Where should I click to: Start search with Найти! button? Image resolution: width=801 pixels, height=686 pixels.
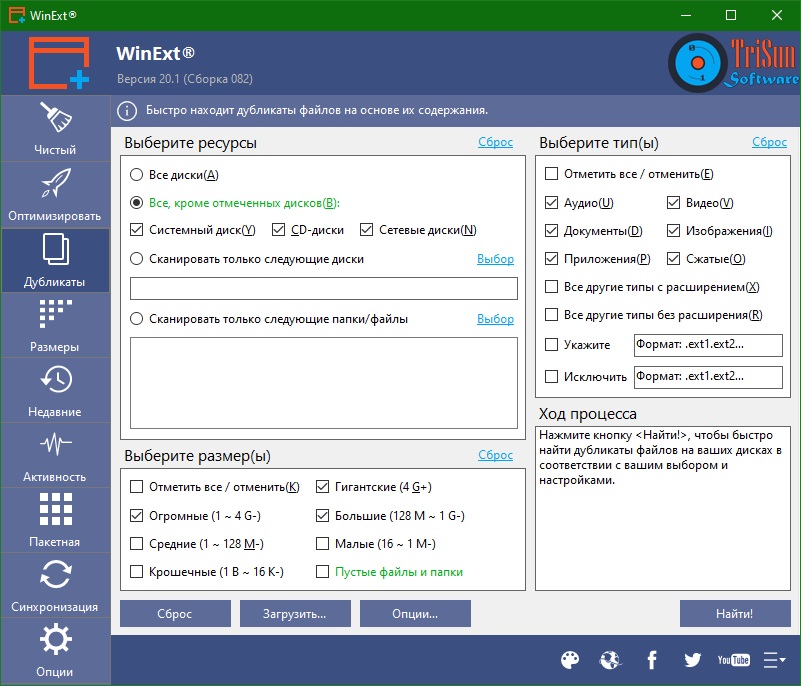(735, 613)
